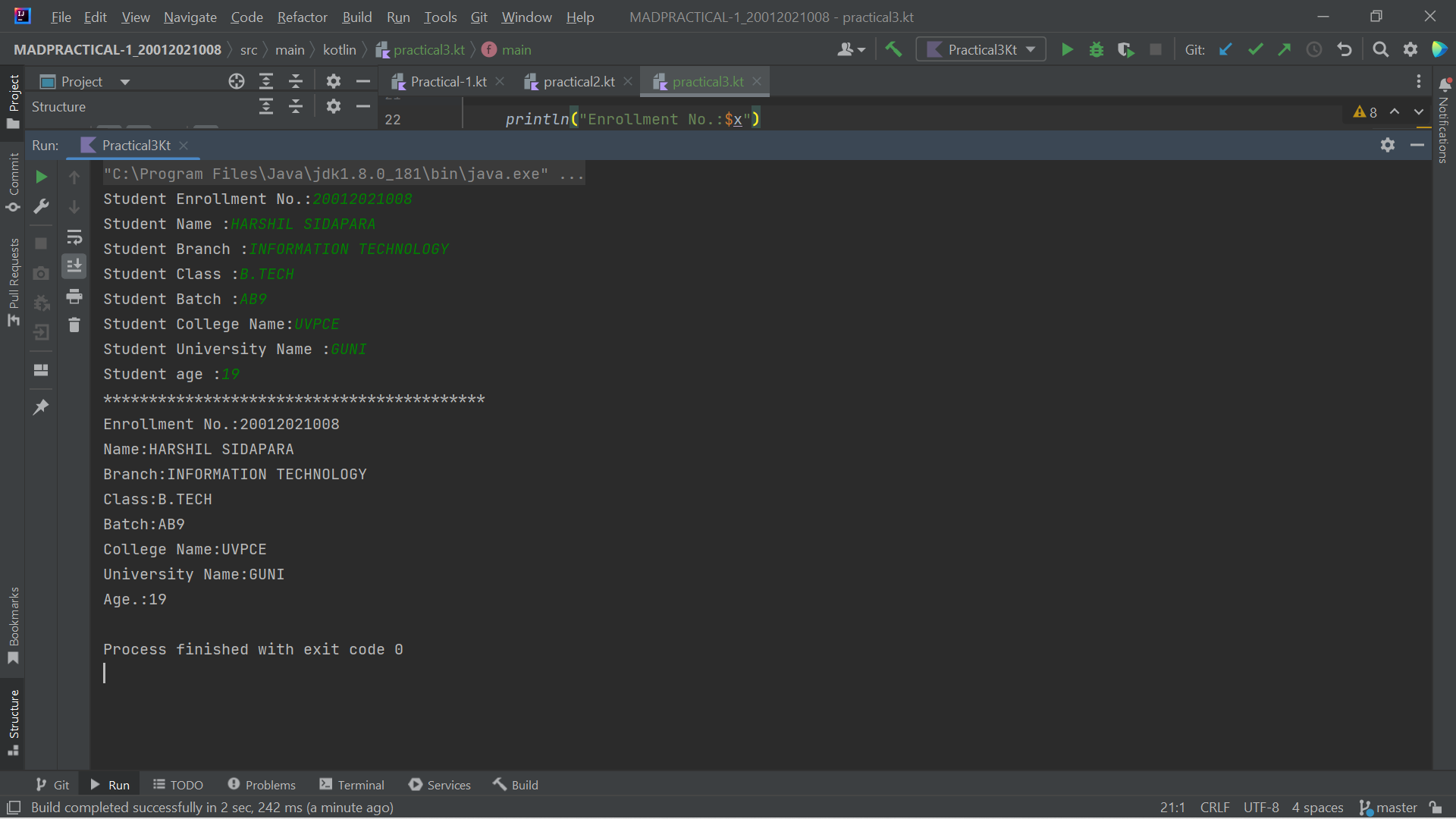Click the UTF-8 encoding in status bar
Viewport: 1456px width, 819px height.
pos(1261,808)
